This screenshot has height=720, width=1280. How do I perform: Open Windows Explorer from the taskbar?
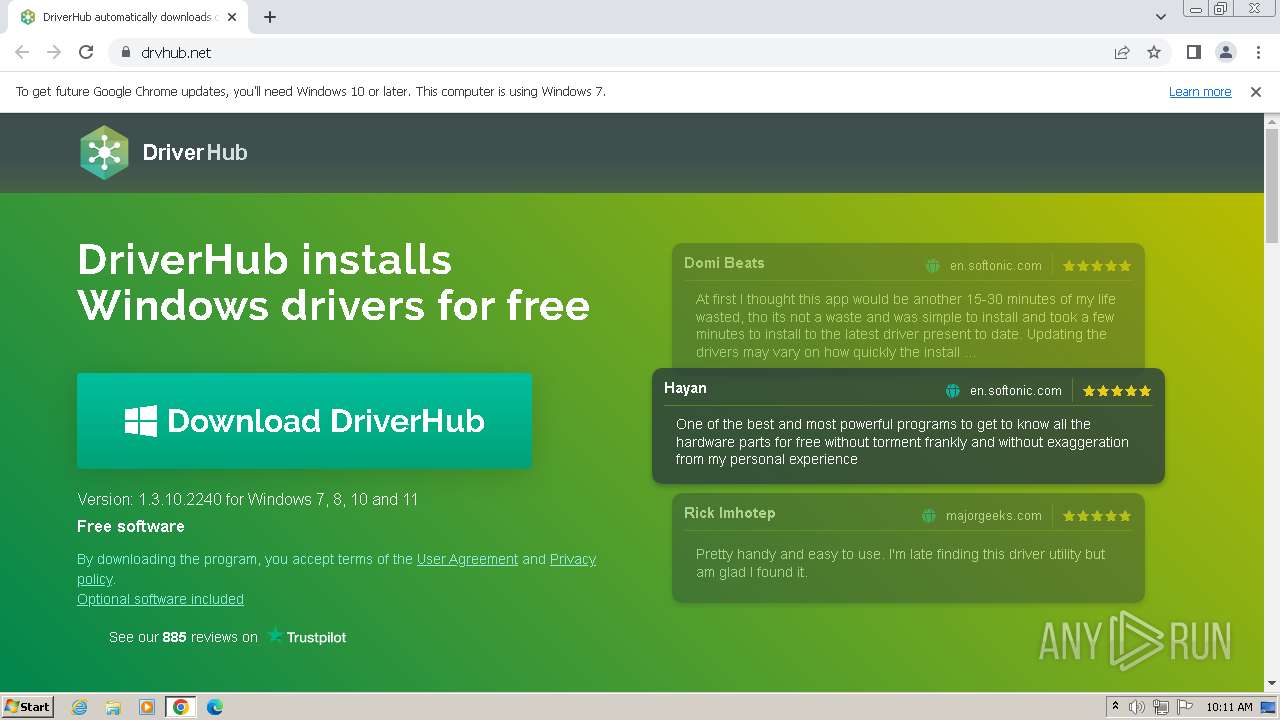click(x=113, y=707)
